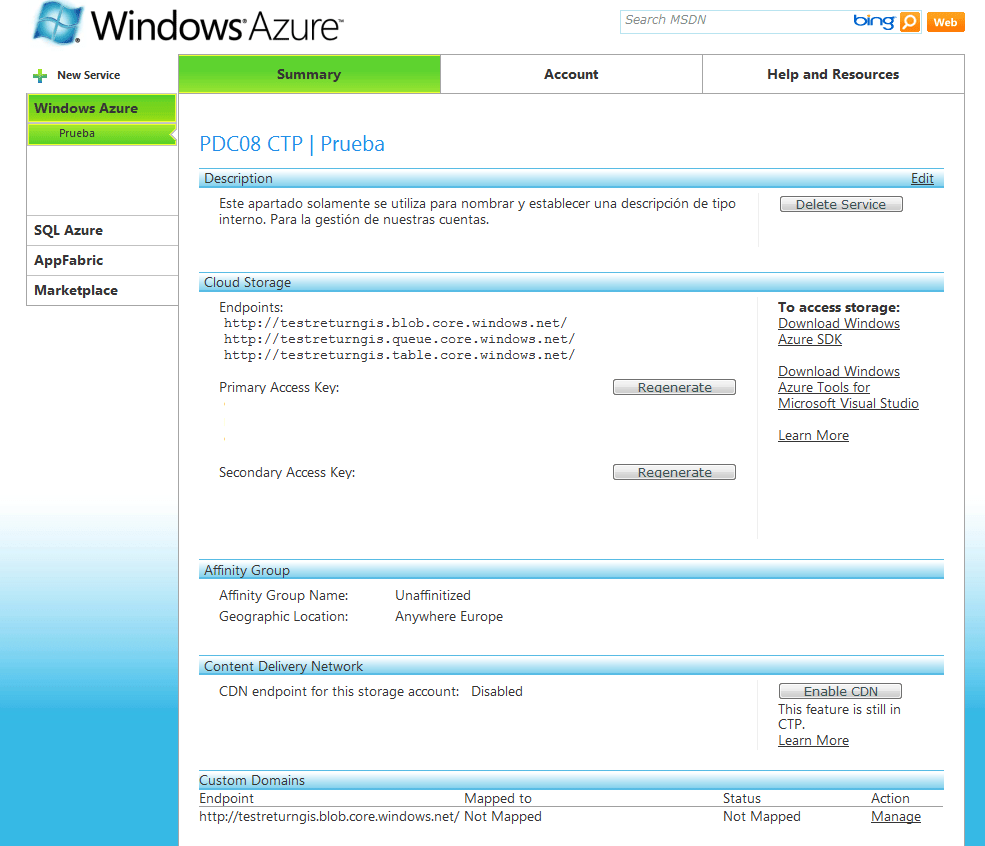Open Azure Tools for Visual Studio link

click(848, 388)
